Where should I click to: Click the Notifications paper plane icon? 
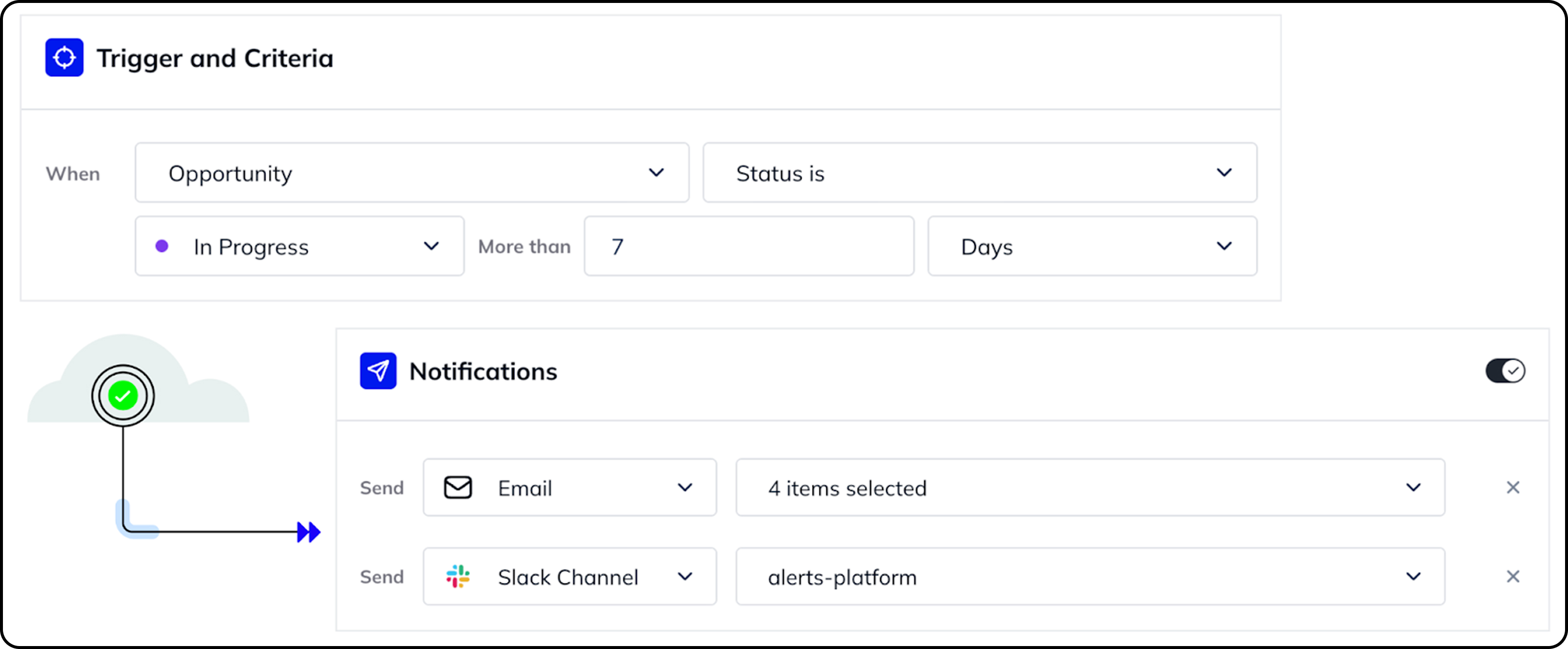379,371
